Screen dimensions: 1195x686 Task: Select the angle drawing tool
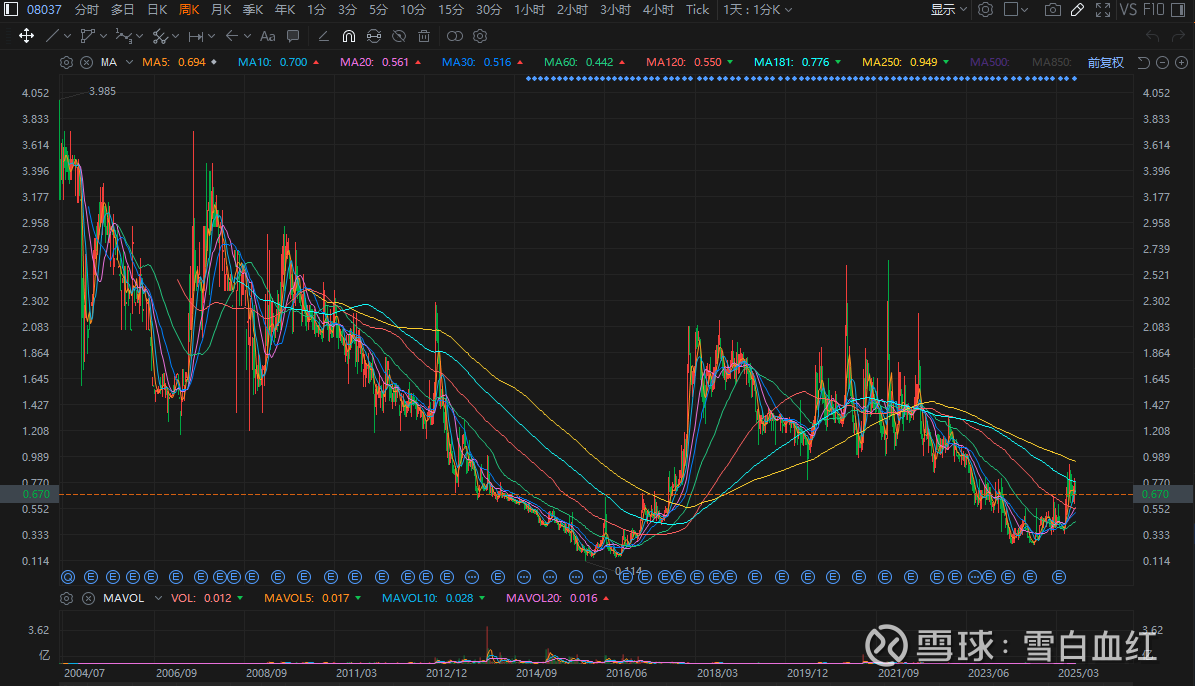pyautogui.click(x=323, y=36)
